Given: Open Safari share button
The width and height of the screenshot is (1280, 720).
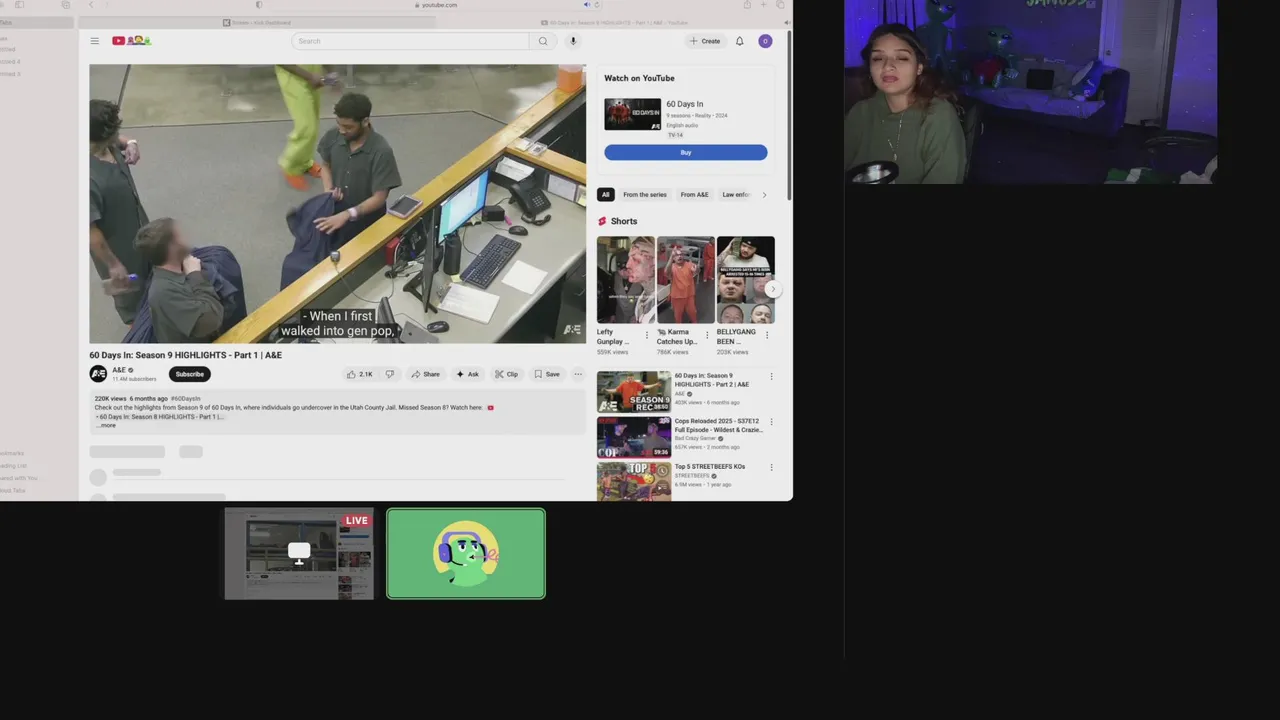Looking at the screenshot, I should tap(746, 5).
